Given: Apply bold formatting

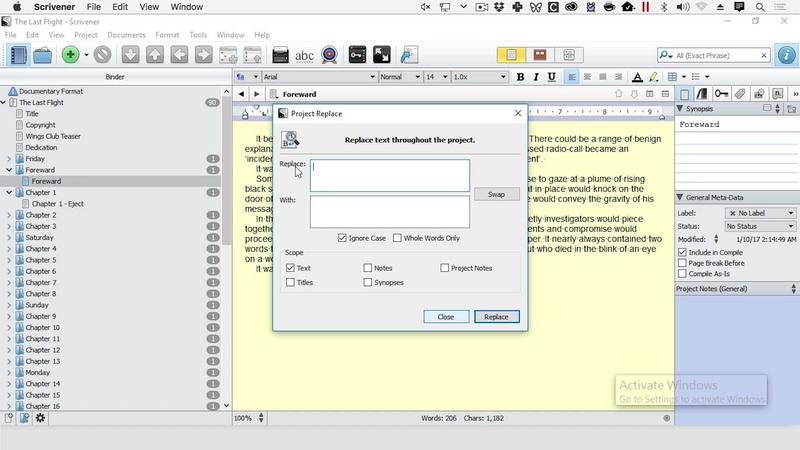Looking at the screenshot, I should pos(520,77).
